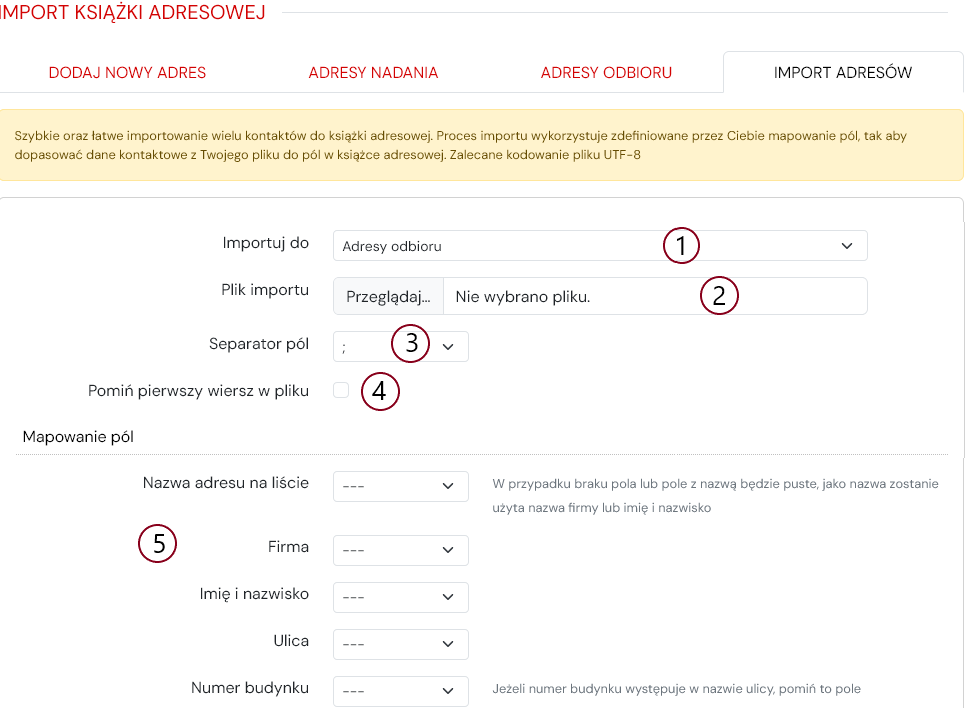975x708 pixels.
Task: Open the Importuj do dropdown
Action: 600,246
